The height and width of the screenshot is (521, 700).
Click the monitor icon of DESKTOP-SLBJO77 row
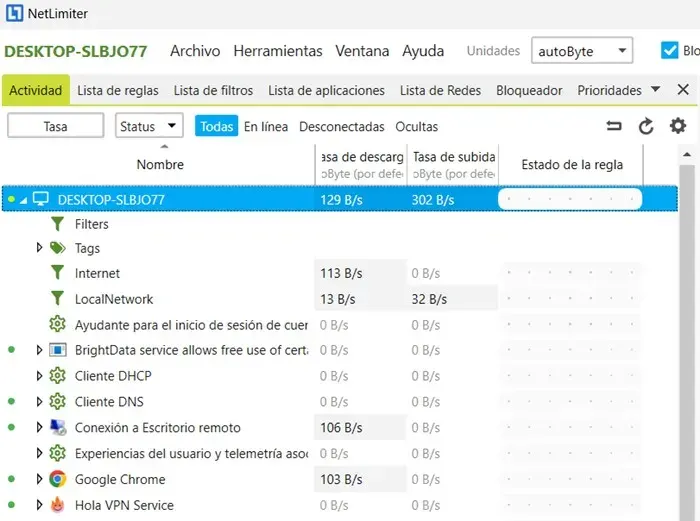pos(41,199)
